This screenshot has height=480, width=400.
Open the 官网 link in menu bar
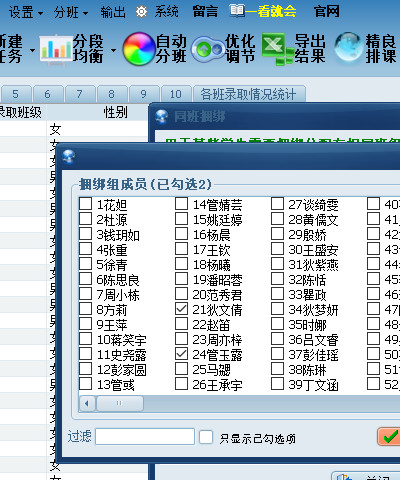click(327, 12)
